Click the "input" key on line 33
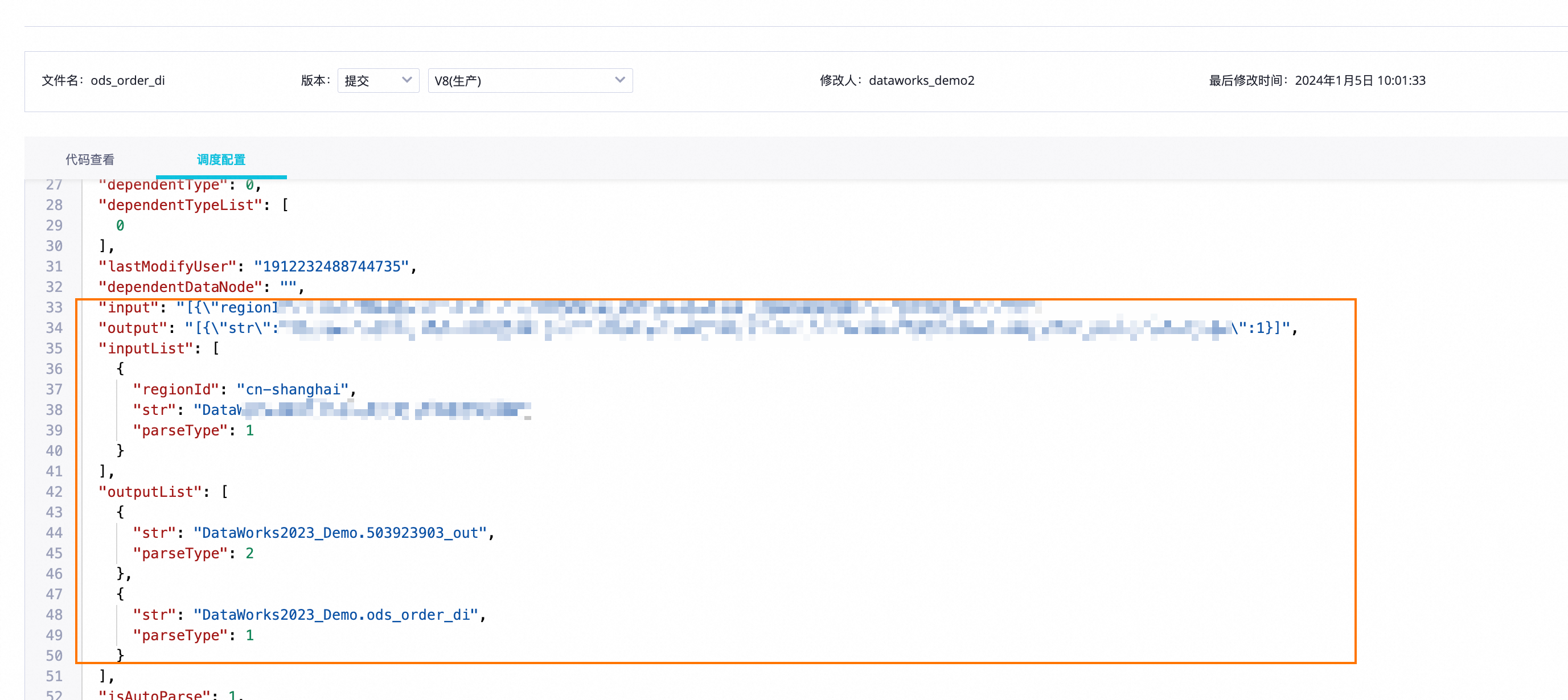This screenshot has width=1568, height=700. [129, 308]
